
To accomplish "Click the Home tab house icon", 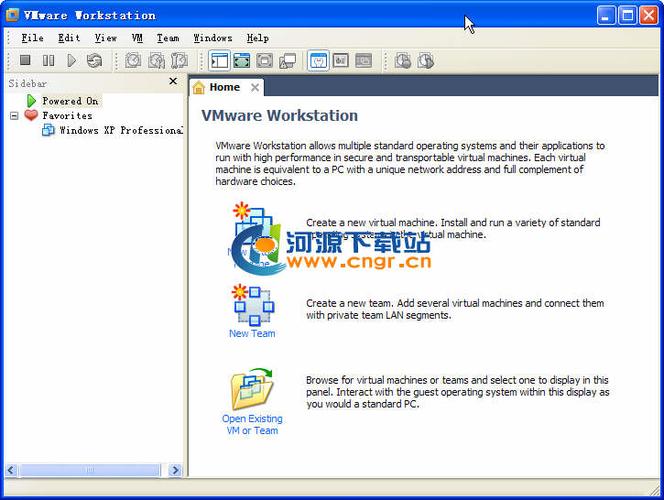I will click(x=199, y=88).
